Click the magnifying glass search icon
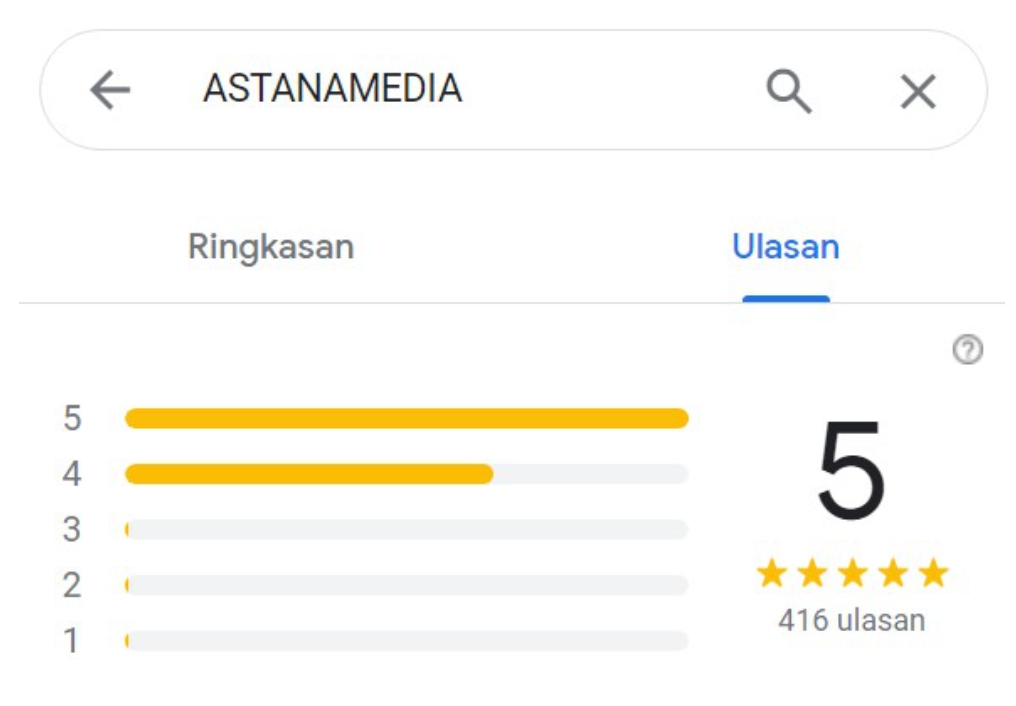This screenshot has height=706, width=1016. [789, 91]
